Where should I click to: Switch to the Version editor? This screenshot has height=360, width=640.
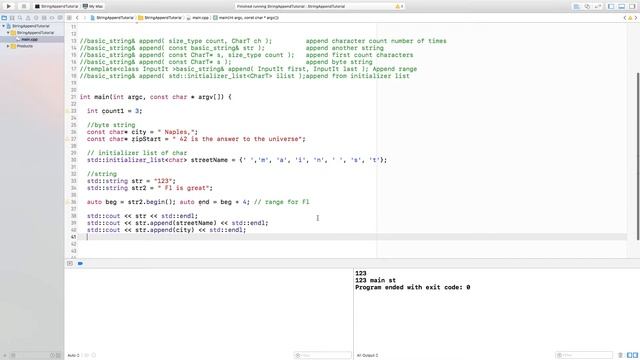coord(598,7)
